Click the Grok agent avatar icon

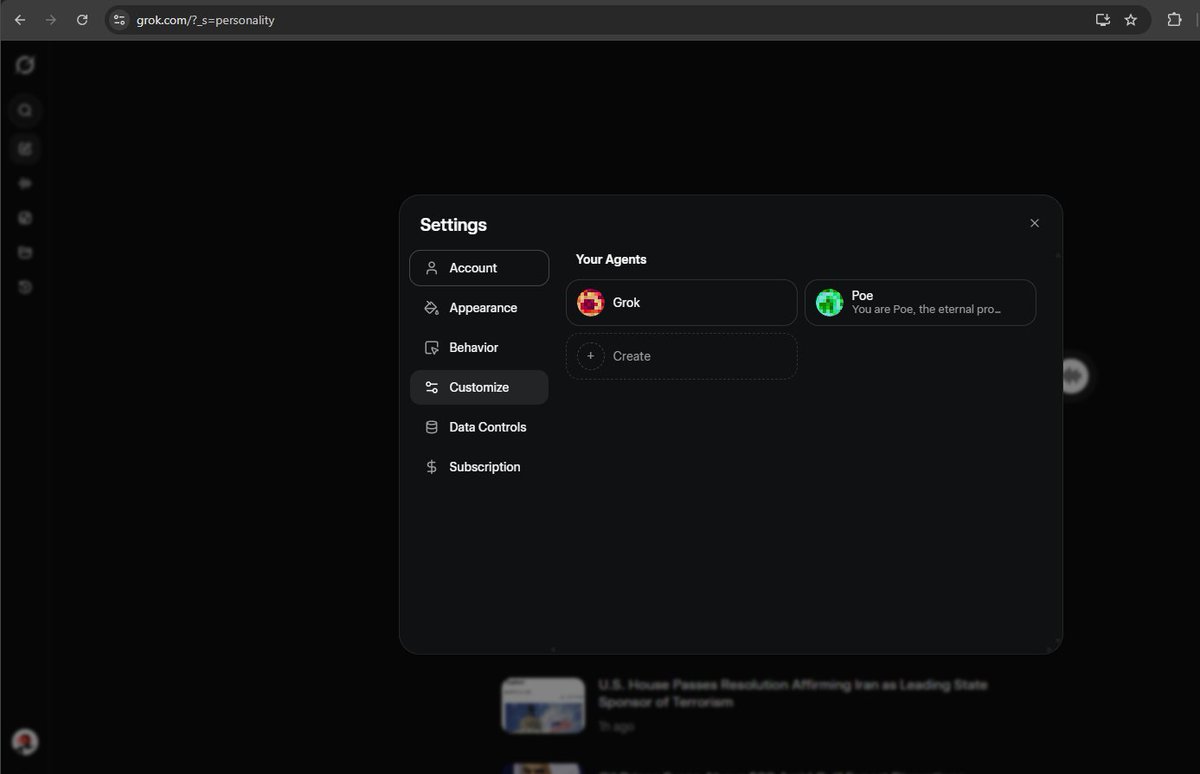590,302
